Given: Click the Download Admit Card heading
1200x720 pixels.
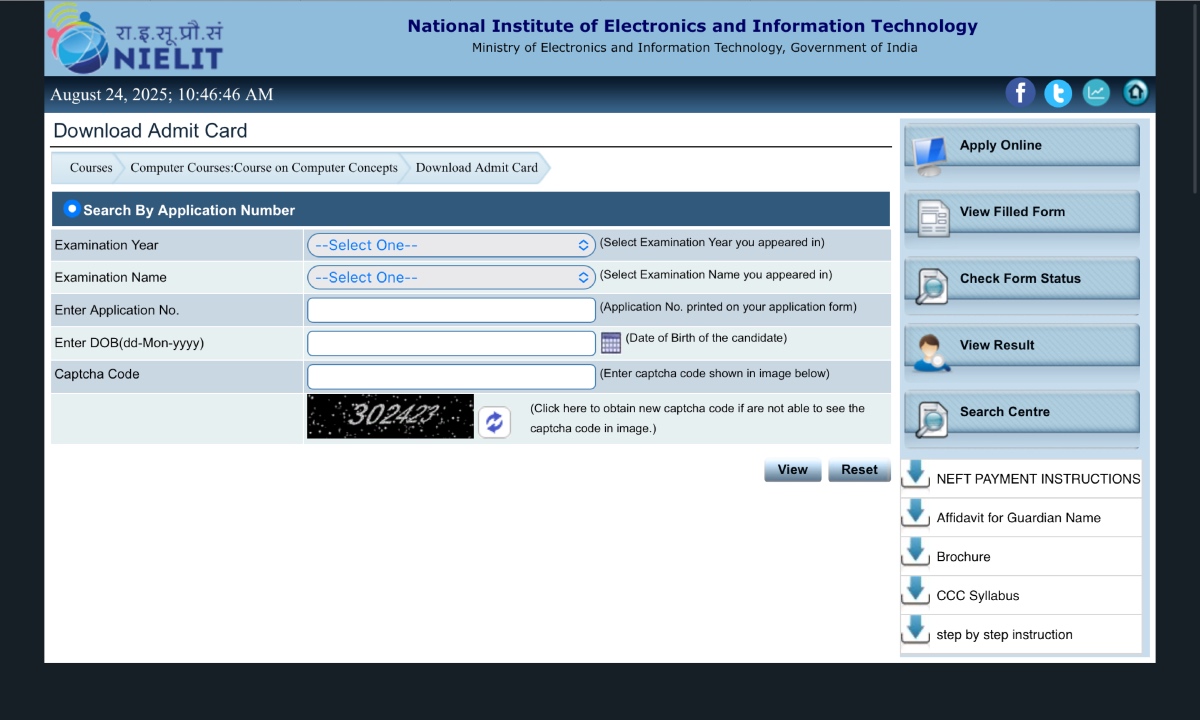Looking at the screenshot, I should [150, 131].
